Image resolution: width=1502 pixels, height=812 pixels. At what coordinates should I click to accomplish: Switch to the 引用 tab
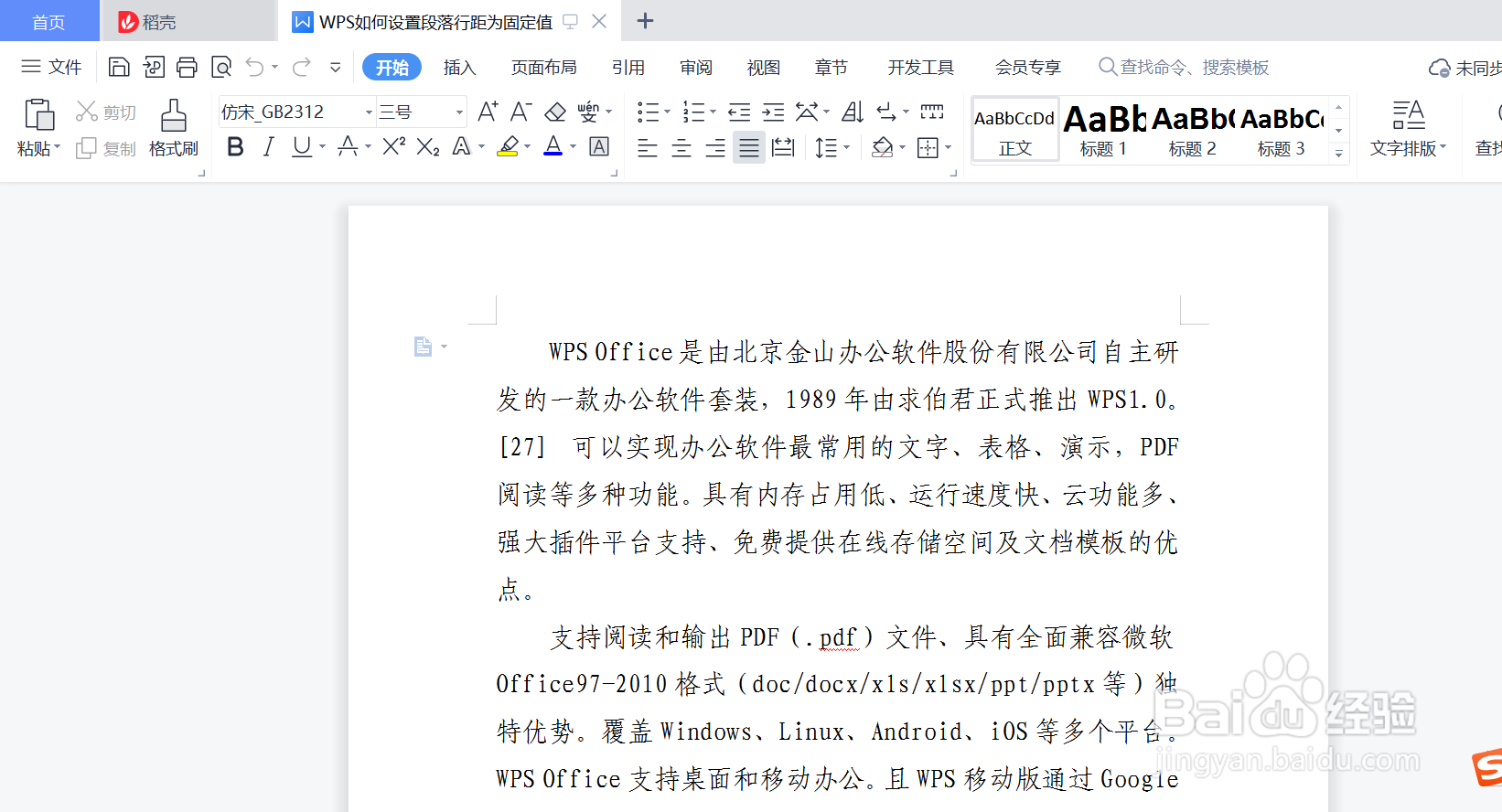[x=628, y=68]
